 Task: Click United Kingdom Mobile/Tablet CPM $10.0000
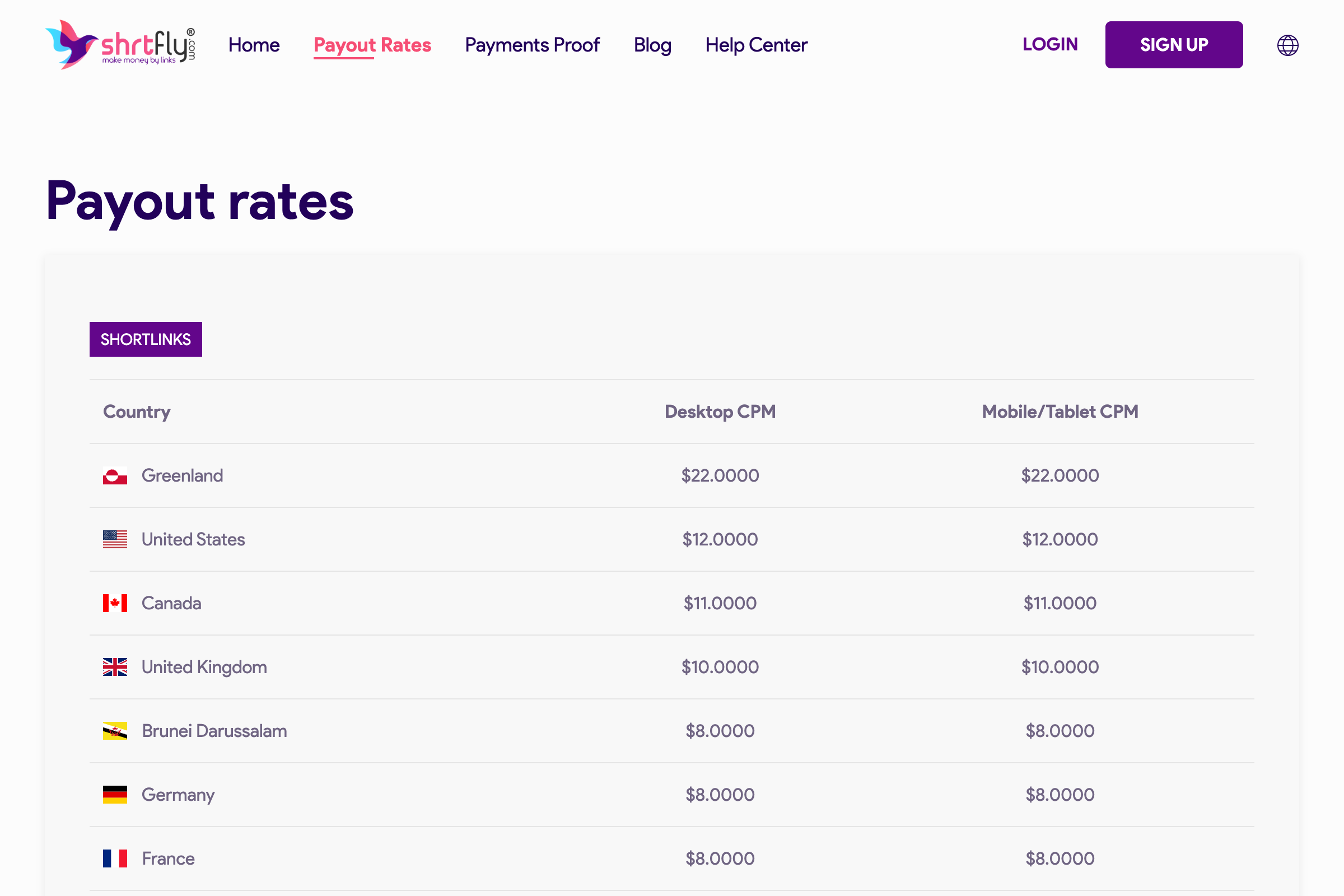pos(1060,667)
